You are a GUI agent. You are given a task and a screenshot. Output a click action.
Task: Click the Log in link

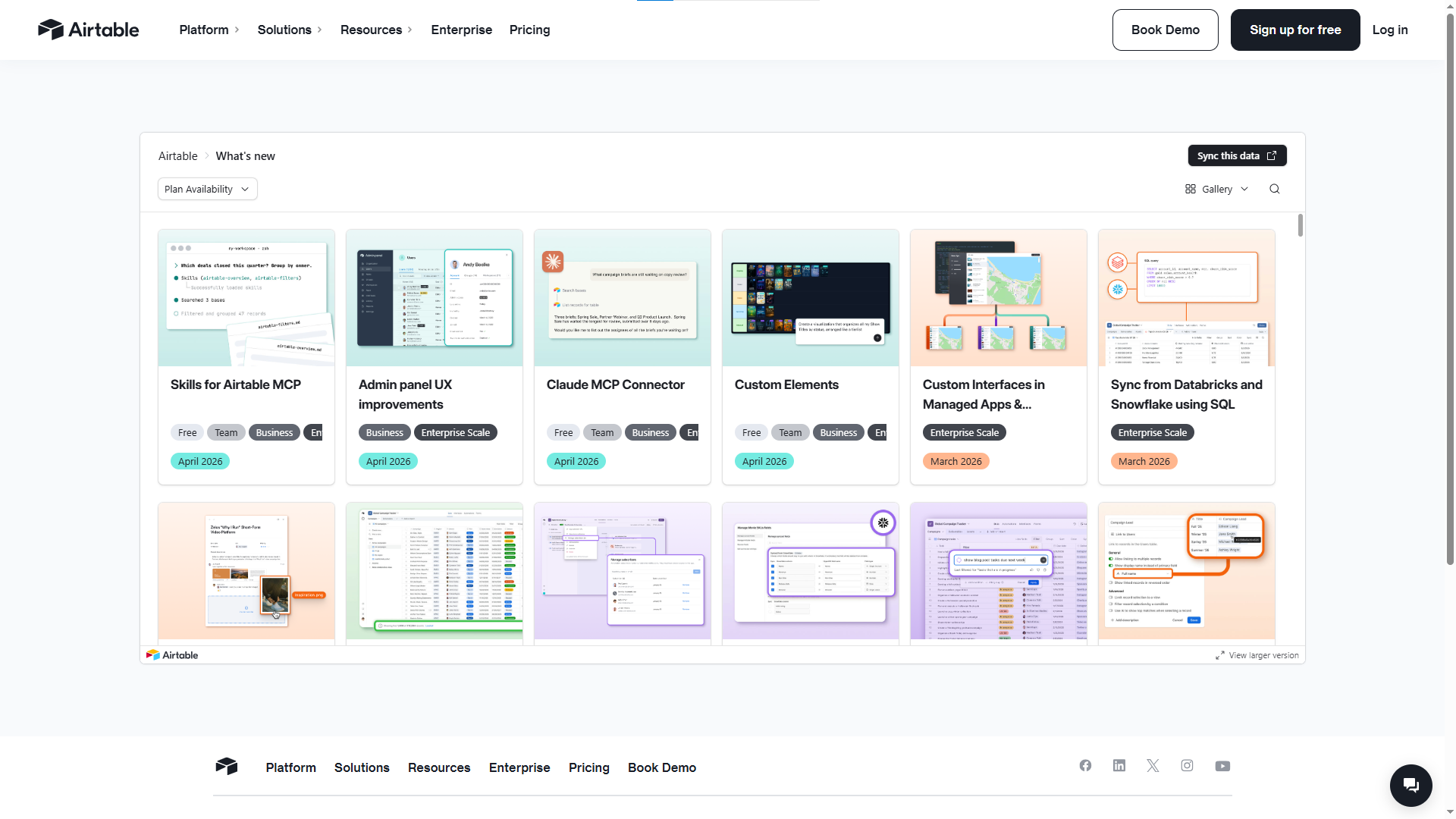click(x=1389, y=30)
